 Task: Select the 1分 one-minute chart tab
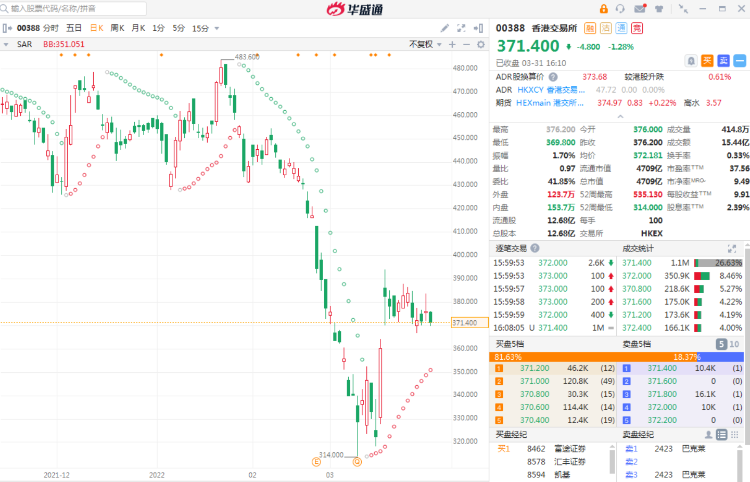coord(158,28)
